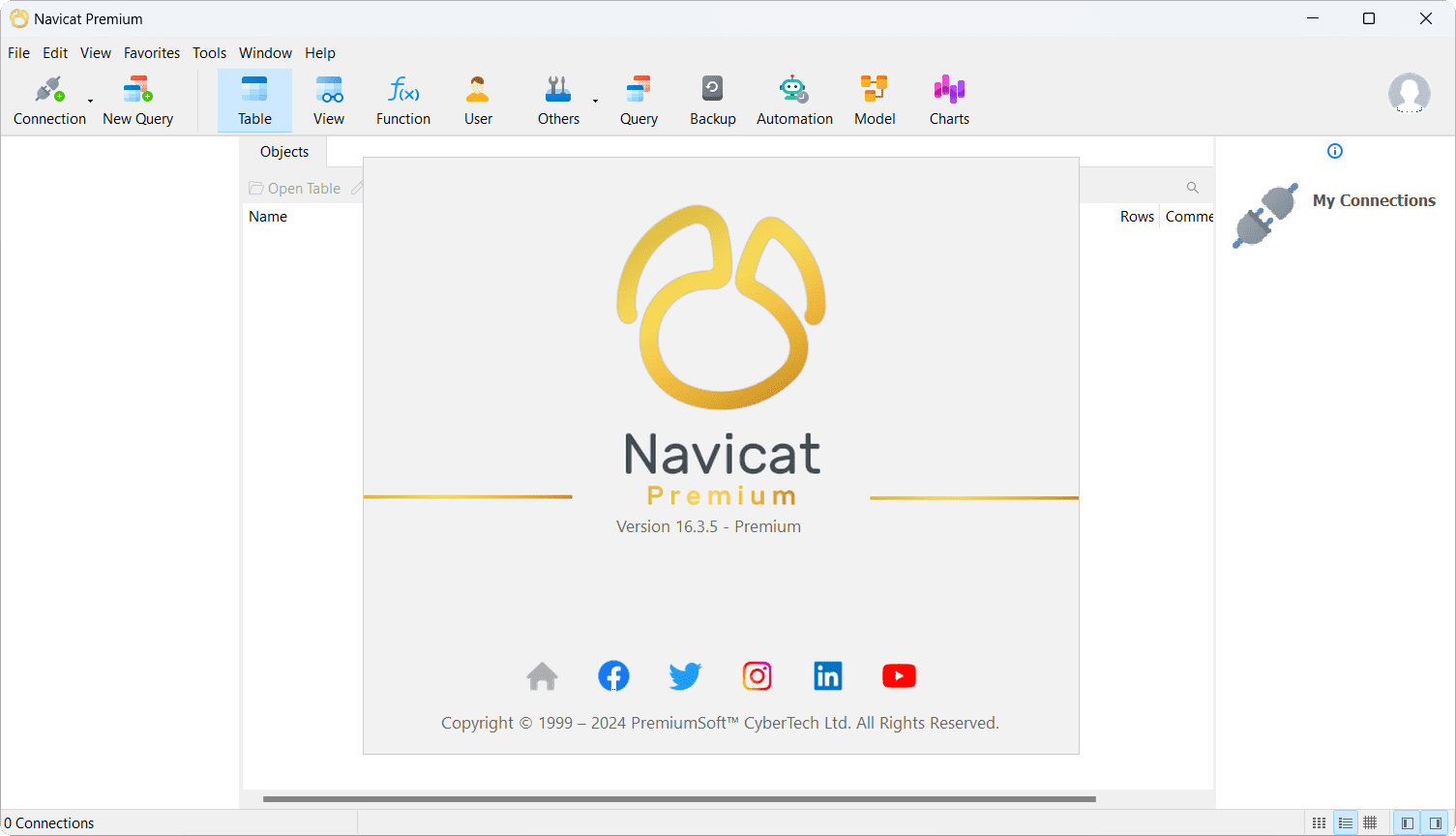Open the Edit menu

55,53
